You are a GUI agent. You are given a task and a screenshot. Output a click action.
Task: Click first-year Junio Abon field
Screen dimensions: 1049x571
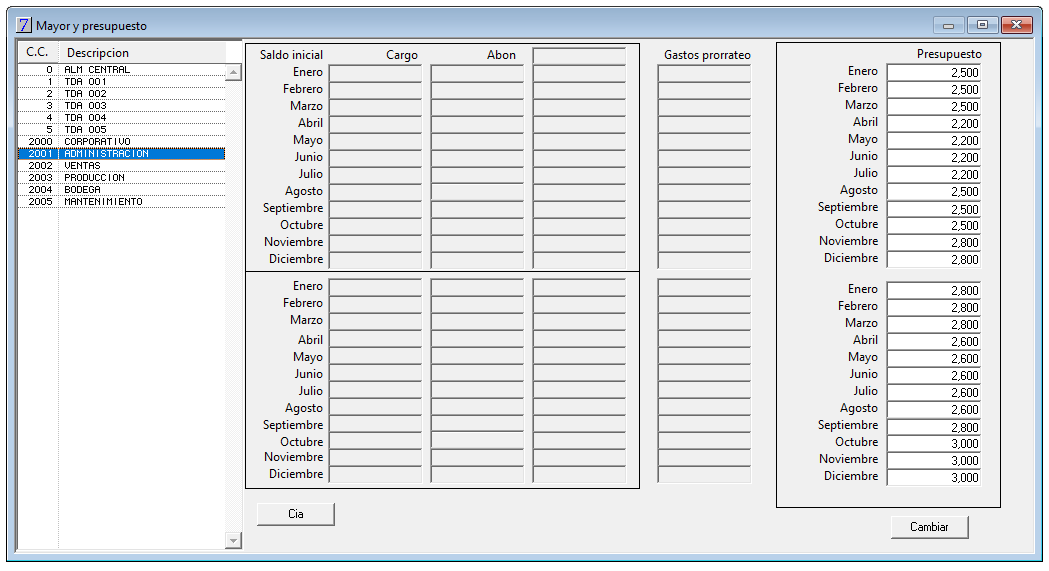pyautogui.click(x=477, y=158)
